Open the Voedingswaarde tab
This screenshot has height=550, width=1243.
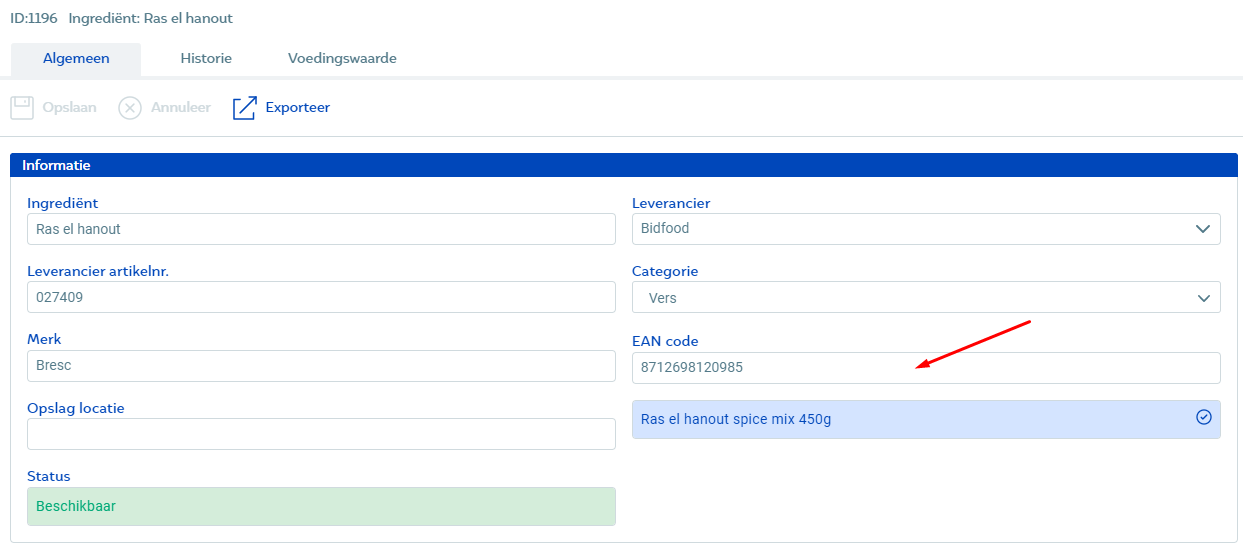tap(342, 59)
